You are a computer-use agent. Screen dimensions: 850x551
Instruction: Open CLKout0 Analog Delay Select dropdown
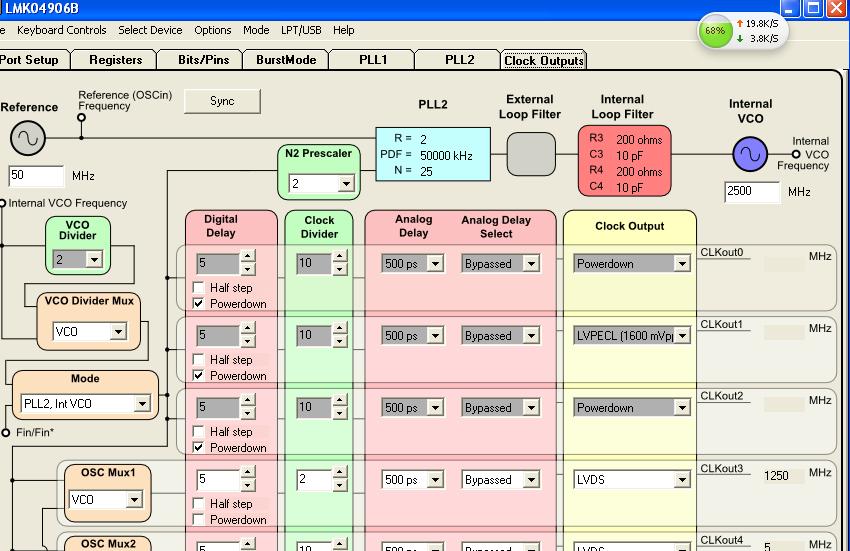coord(531,264)
